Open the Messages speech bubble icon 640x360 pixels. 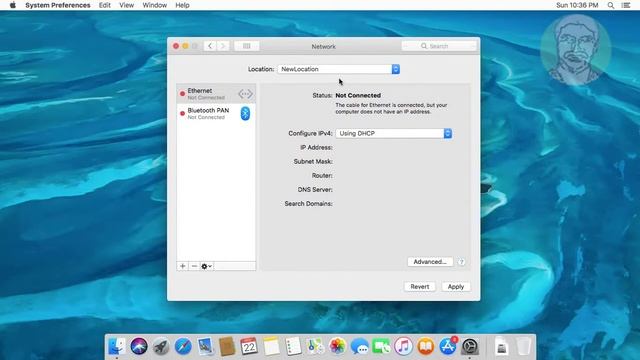click(360, 347)
